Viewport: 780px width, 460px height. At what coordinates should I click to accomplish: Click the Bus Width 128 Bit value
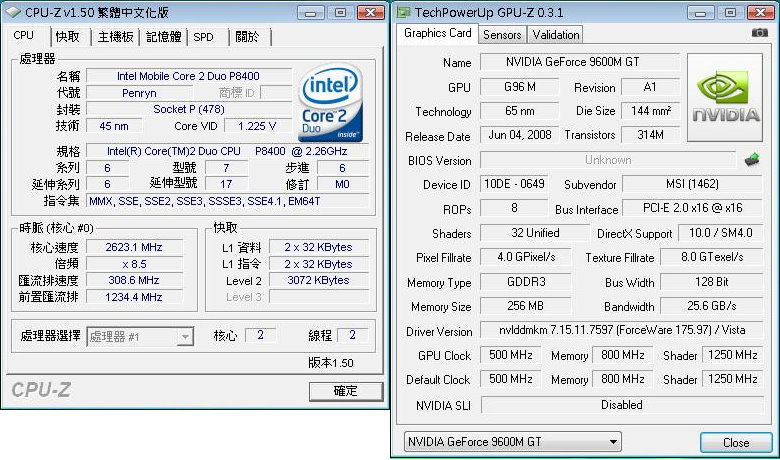click(712, 282)
